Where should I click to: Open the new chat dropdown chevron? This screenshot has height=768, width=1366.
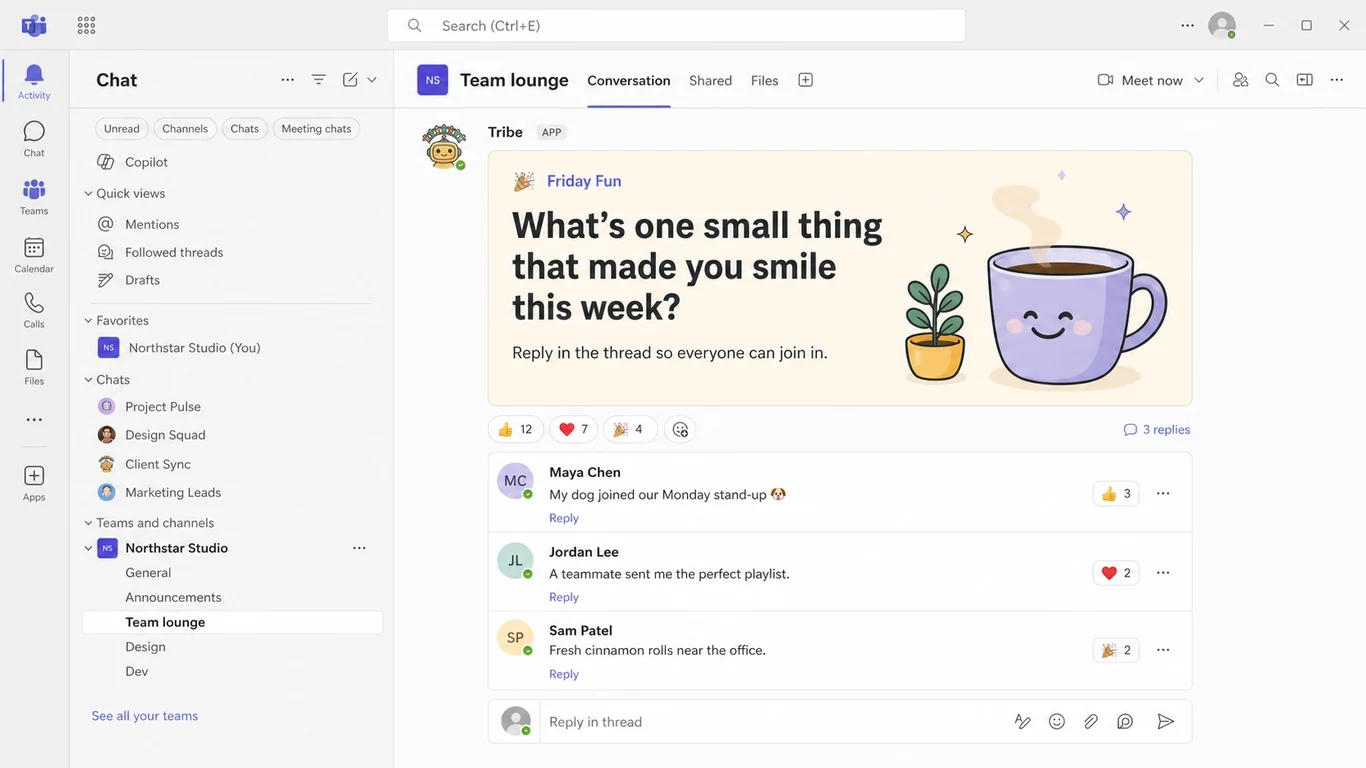(372, 80)
